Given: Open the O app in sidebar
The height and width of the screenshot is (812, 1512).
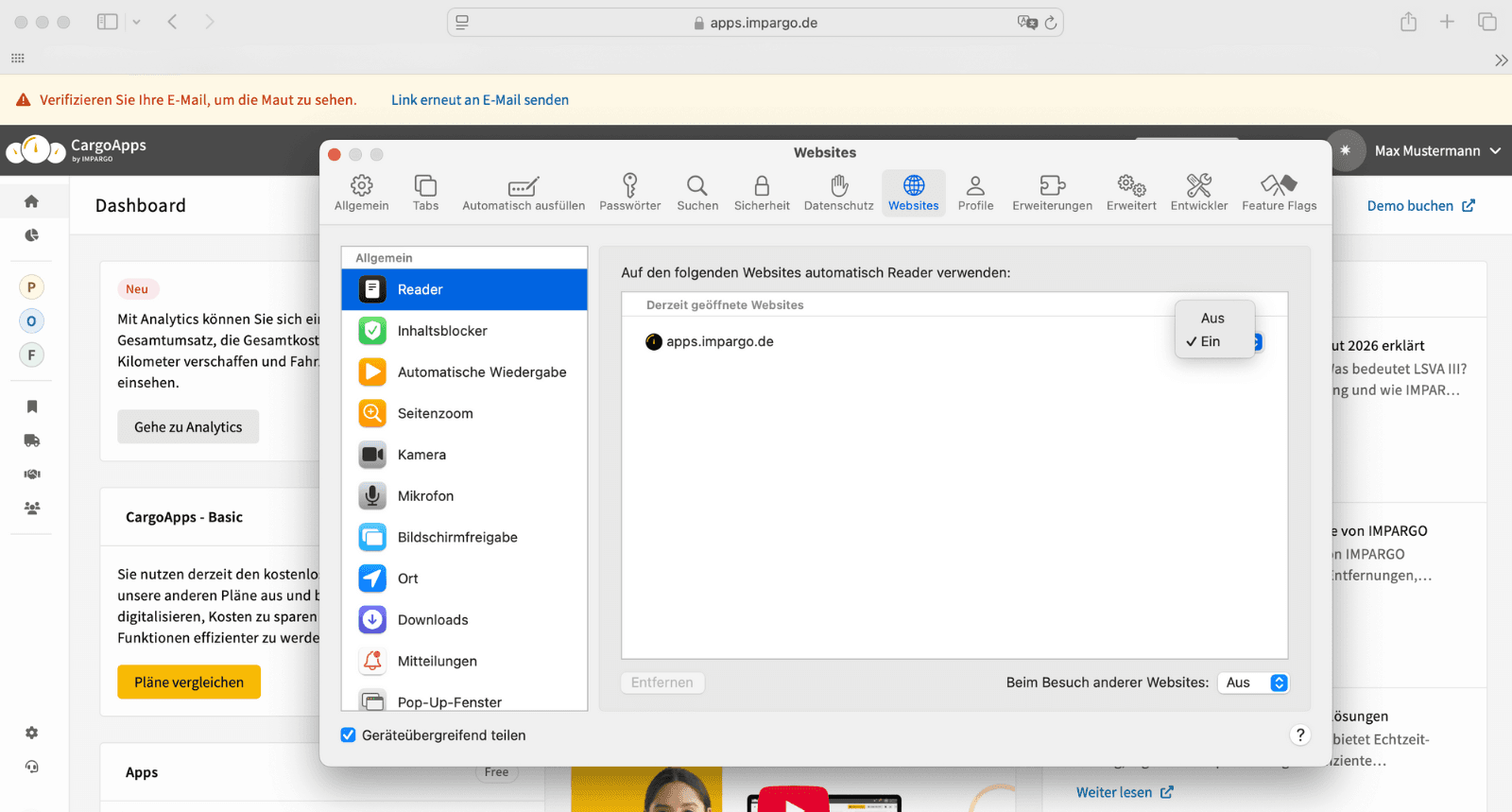Looking at the screenshot, I should pos(31,321).
